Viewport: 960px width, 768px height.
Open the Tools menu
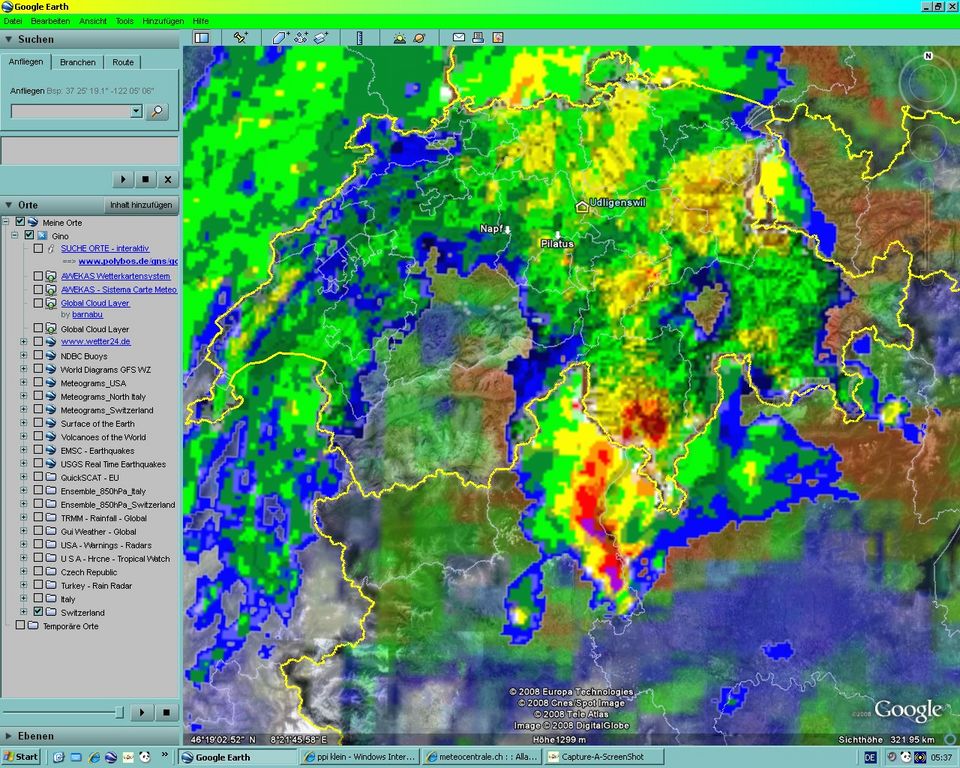tap(124, 21)
